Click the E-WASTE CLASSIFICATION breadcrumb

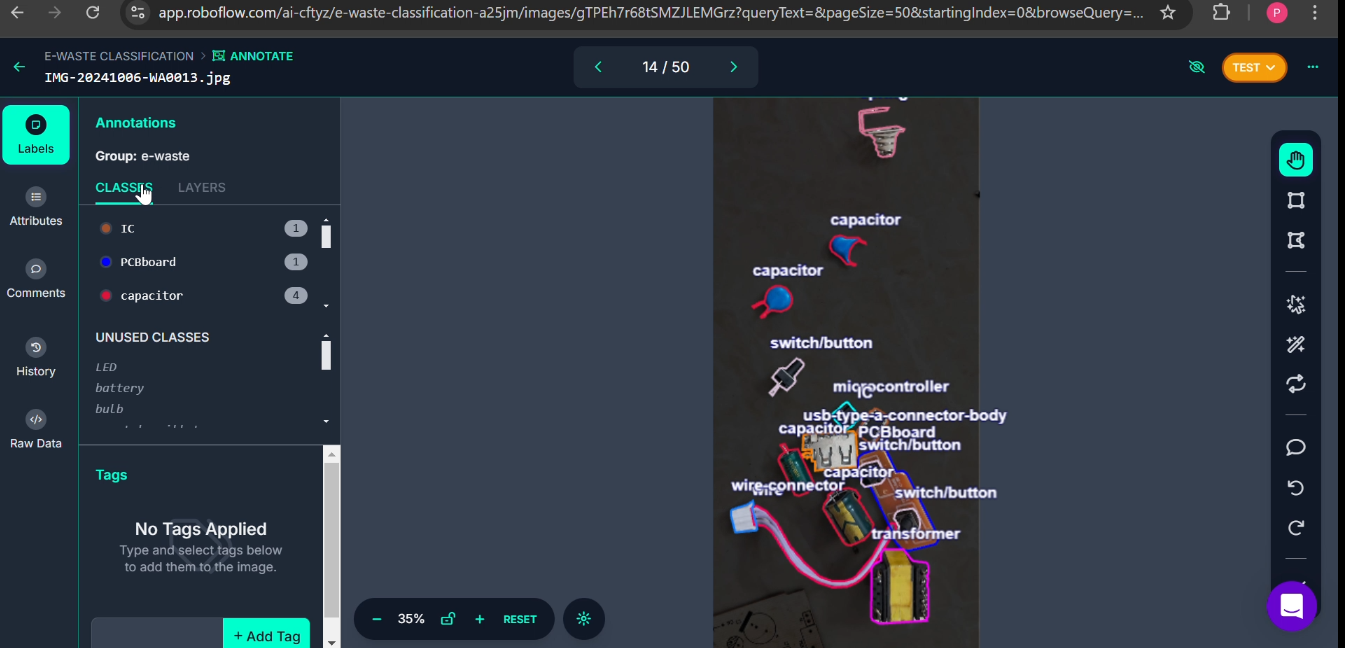(119, 56)
